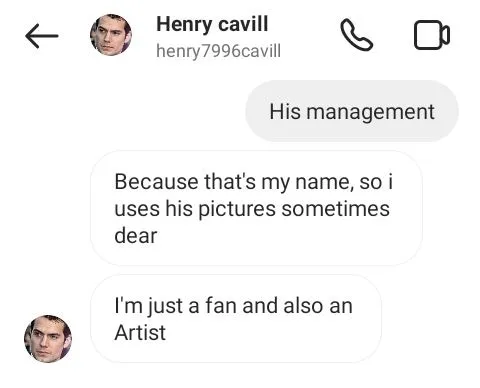The height and width of the screenshot is (388, 480).
Task: Tap the sender avatar beside the last message
Action: tap(48, 339)
